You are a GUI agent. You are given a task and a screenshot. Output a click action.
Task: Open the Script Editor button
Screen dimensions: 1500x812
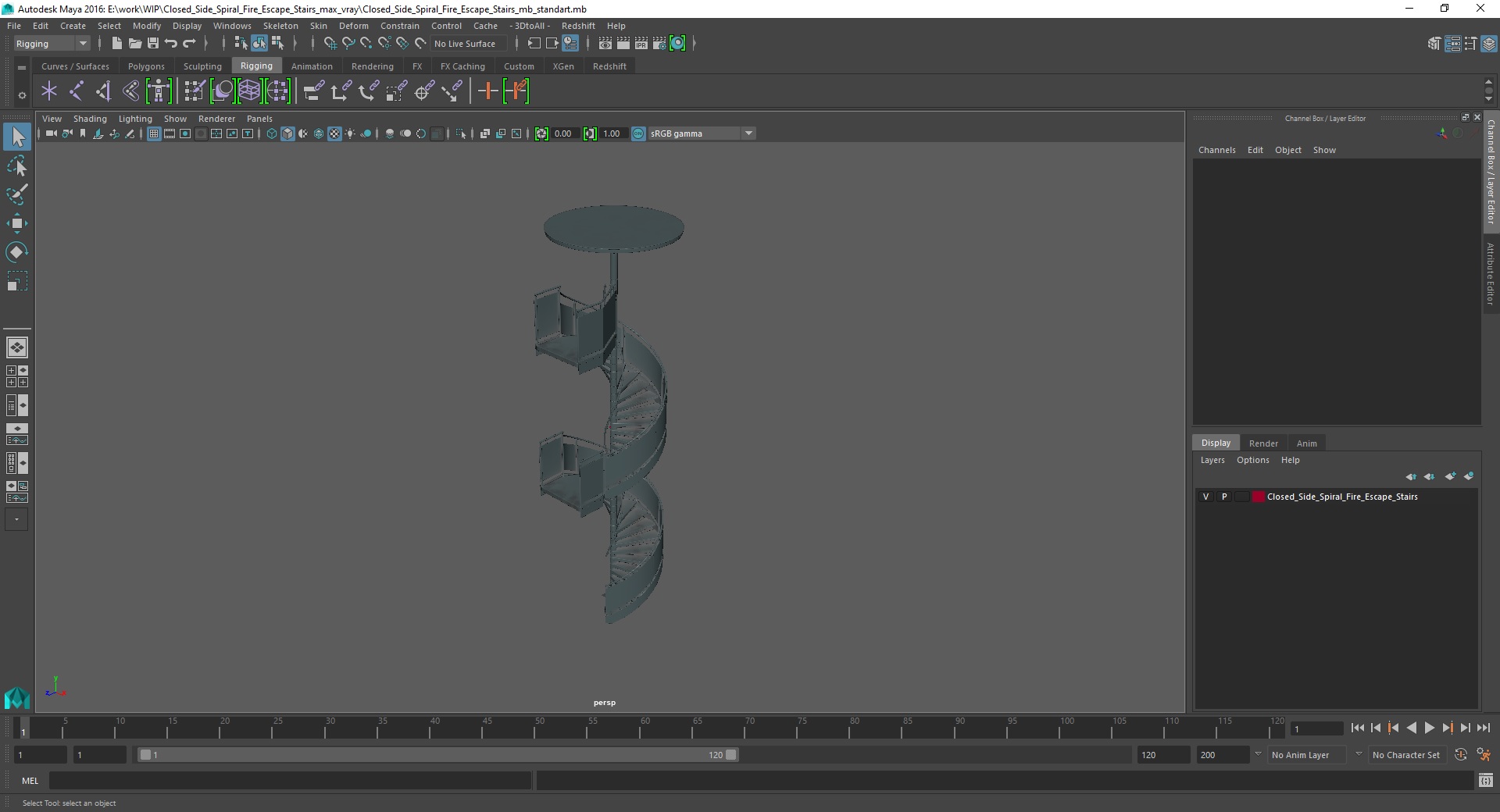tap(1486, 781)
